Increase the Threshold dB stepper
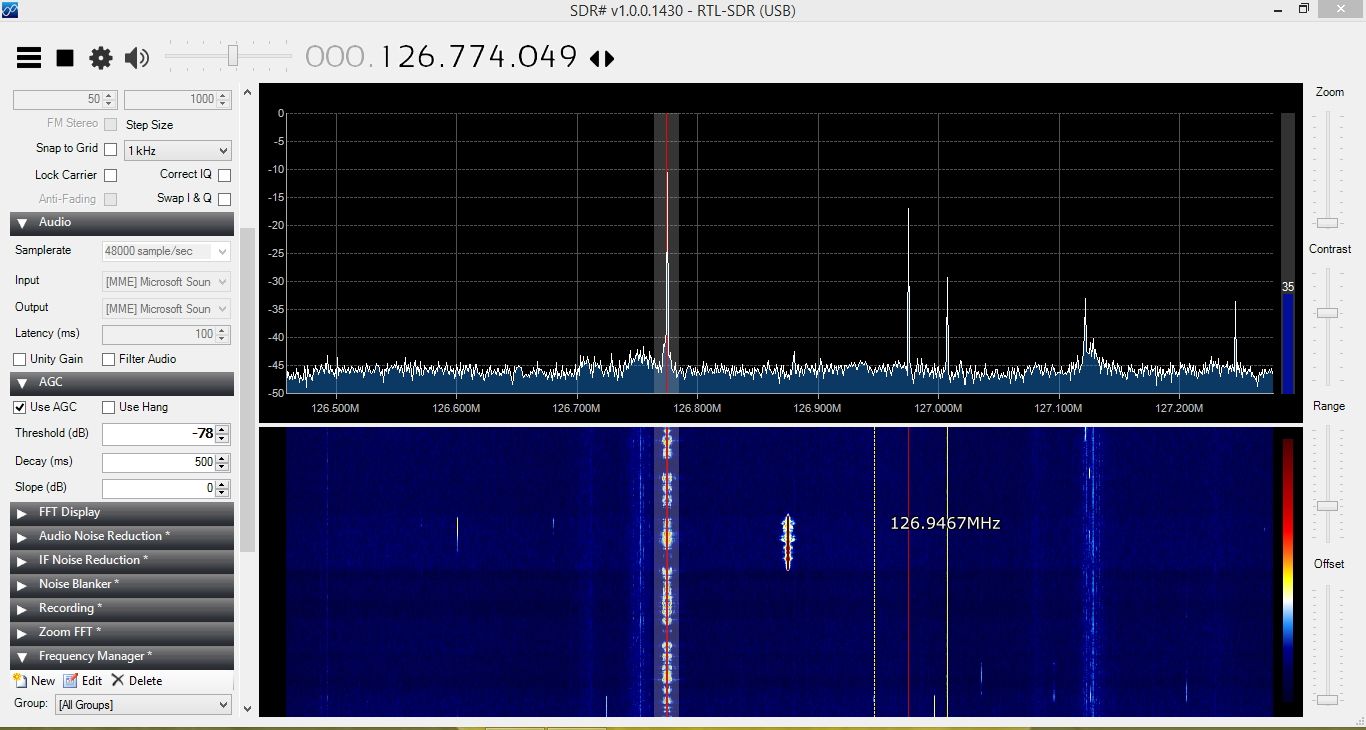Image resolution: width=1366 pixels, height=730 pixels. point(222,429)
